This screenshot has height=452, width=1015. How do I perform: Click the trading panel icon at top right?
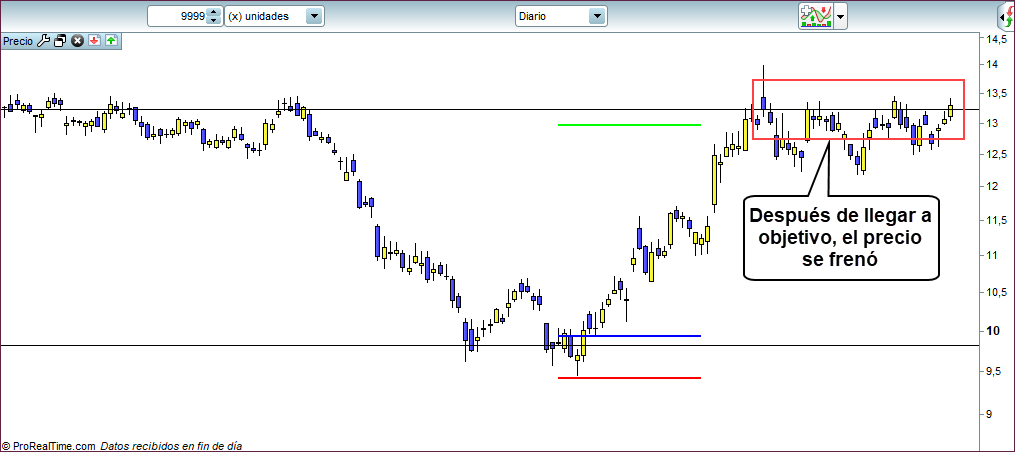(x=1006, y=16)
